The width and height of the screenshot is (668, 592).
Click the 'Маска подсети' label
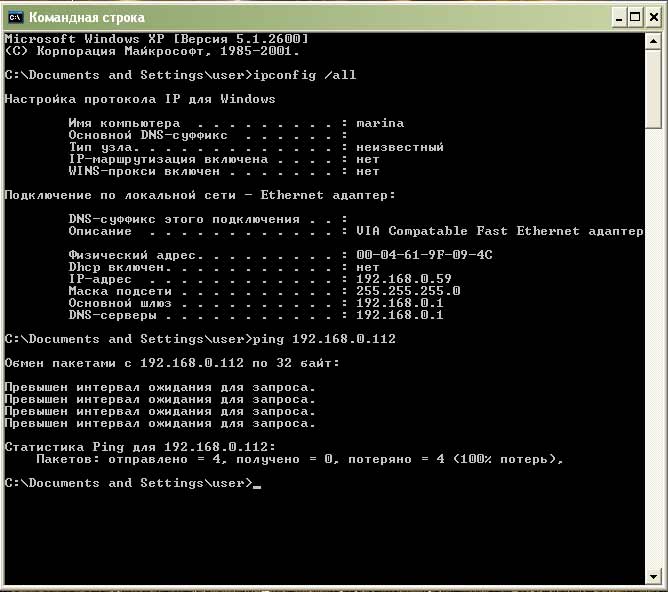pyautogui.click(x=120, y=291)
